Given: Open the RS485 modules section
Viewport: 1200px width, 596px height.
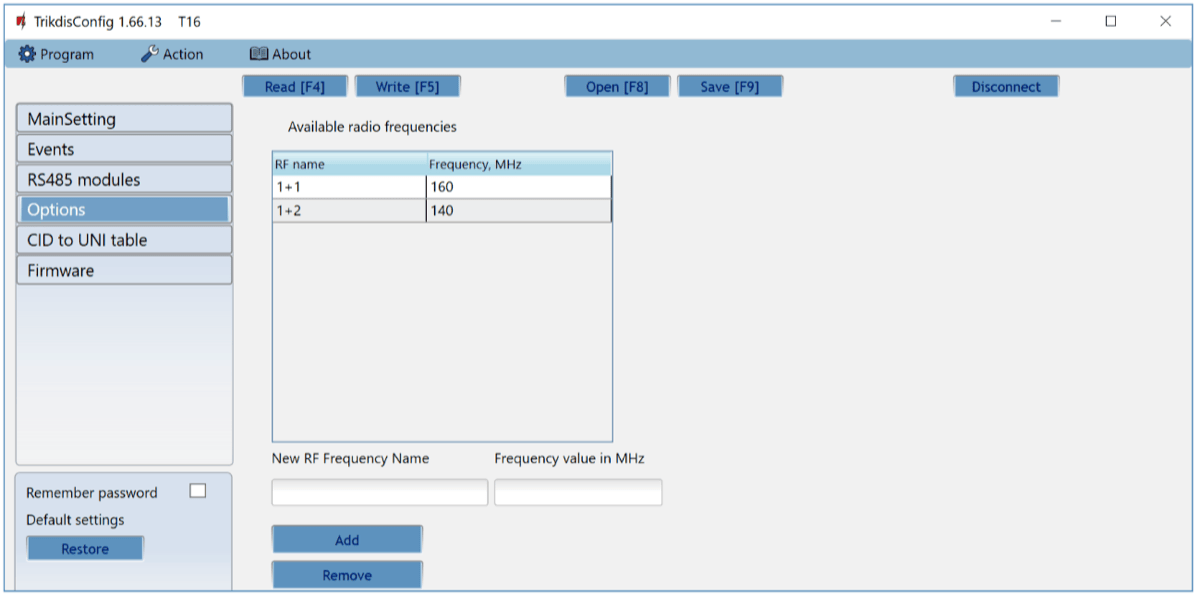Looking at the screenshot, I should point(124,180).
